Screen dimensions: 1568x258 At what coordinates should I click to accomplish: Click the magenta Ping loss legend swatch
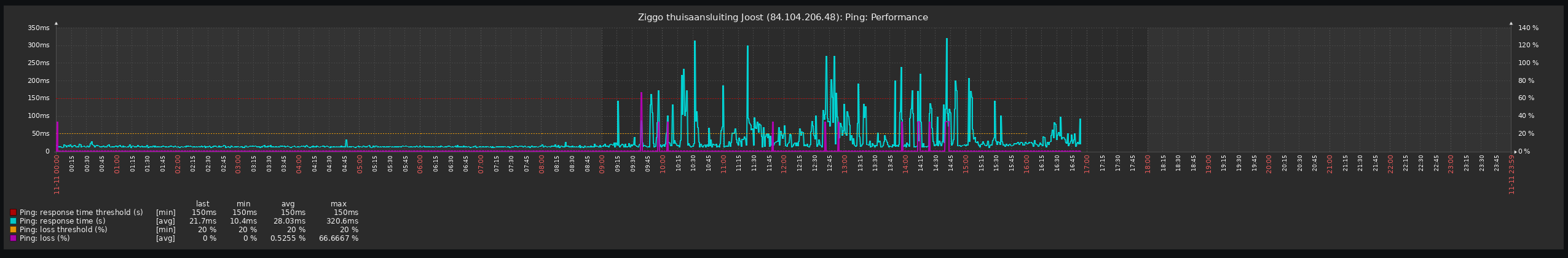pyautogui.click(x=13, y=238)
